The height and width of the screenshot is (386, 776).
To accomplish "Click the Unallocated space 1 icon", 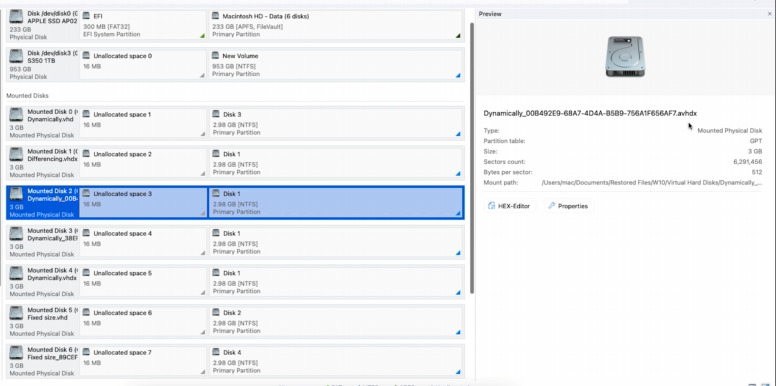I will coord(86,114).
